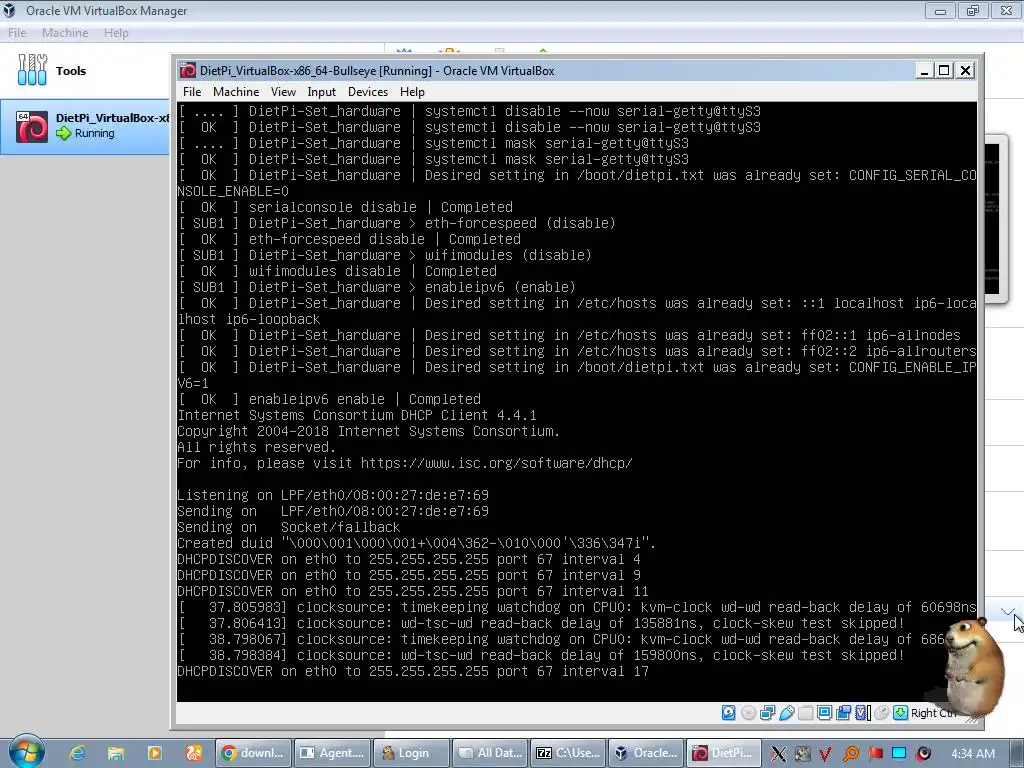1024x768 pixels.
Task: Click the Right Ctrl host key label
Action: point(933,713)
